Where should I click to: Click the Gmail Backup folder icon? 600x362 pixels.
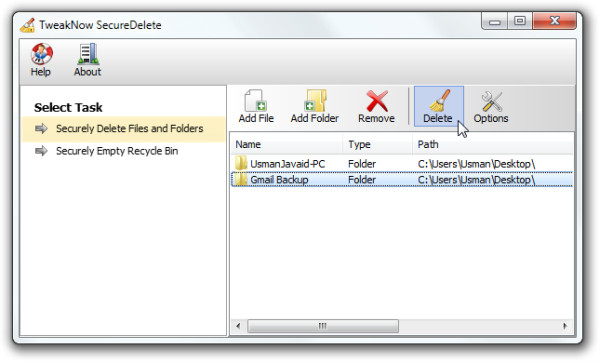pyautogui.click(x=241, y=179)
